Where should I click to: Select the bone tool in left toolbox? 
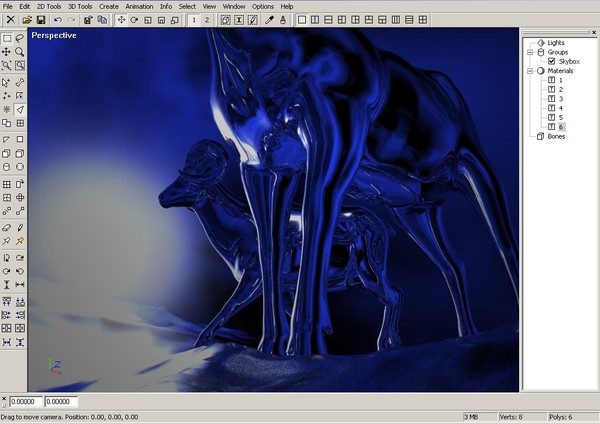pos(20,82)
